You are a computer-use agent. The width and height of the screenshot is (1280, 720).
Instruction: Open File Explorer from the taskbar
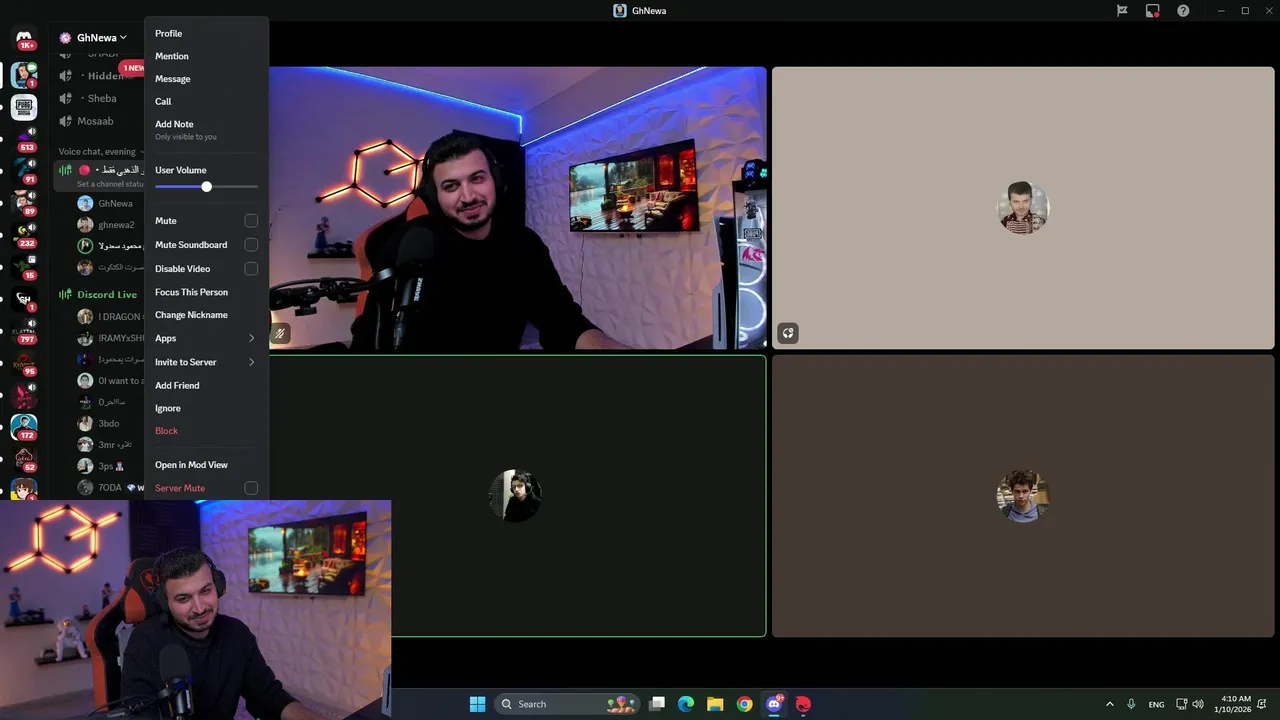click(715, 704)
